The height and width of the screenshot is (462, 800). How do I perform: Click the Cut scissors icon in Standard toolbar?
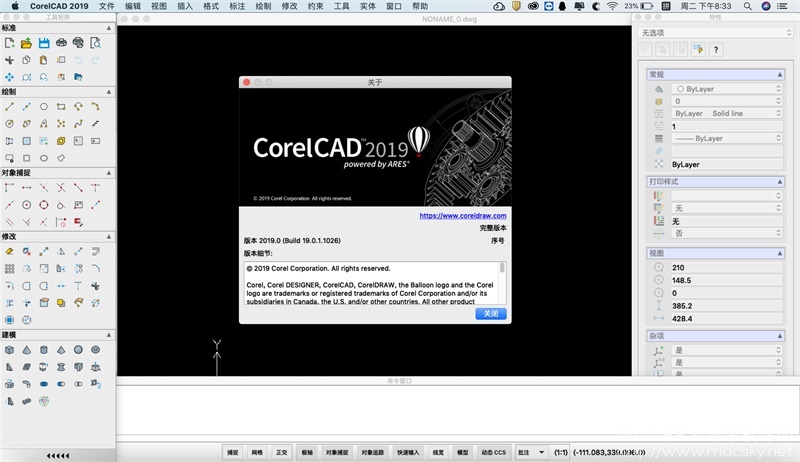[9, 60]
